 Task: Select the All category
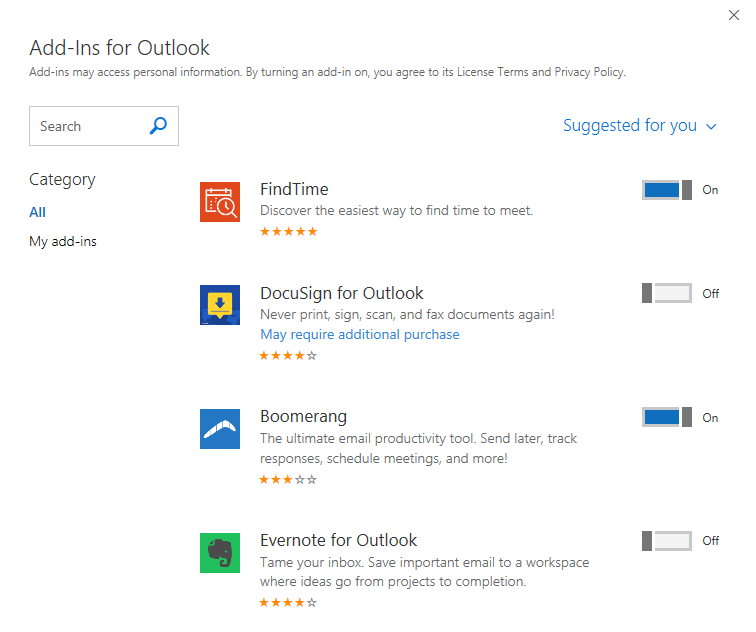37,212
